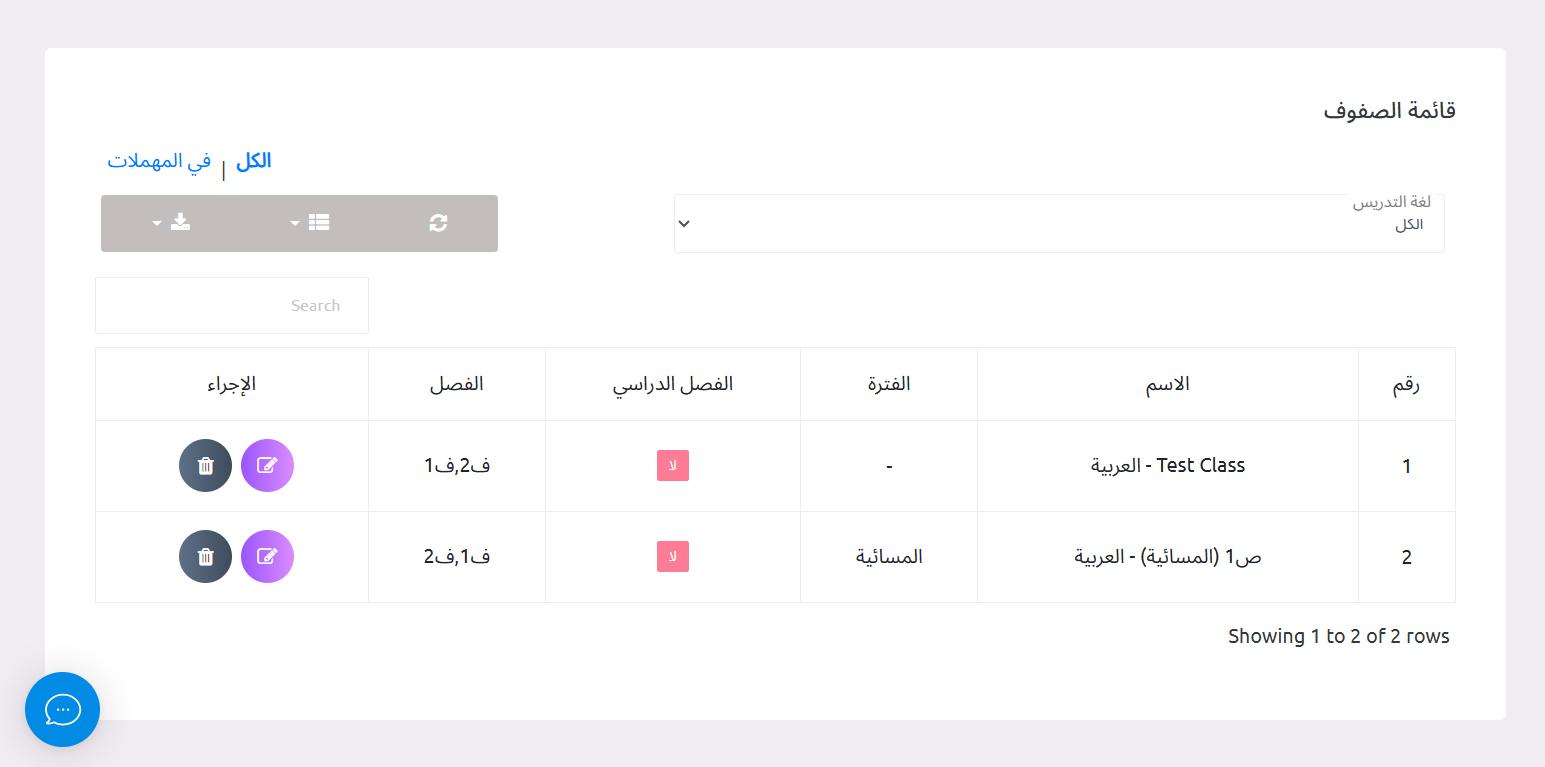Viewport: 1545px width, 767px height.
Task: Delete the Test Class row
Action: [x=205, y=465]
